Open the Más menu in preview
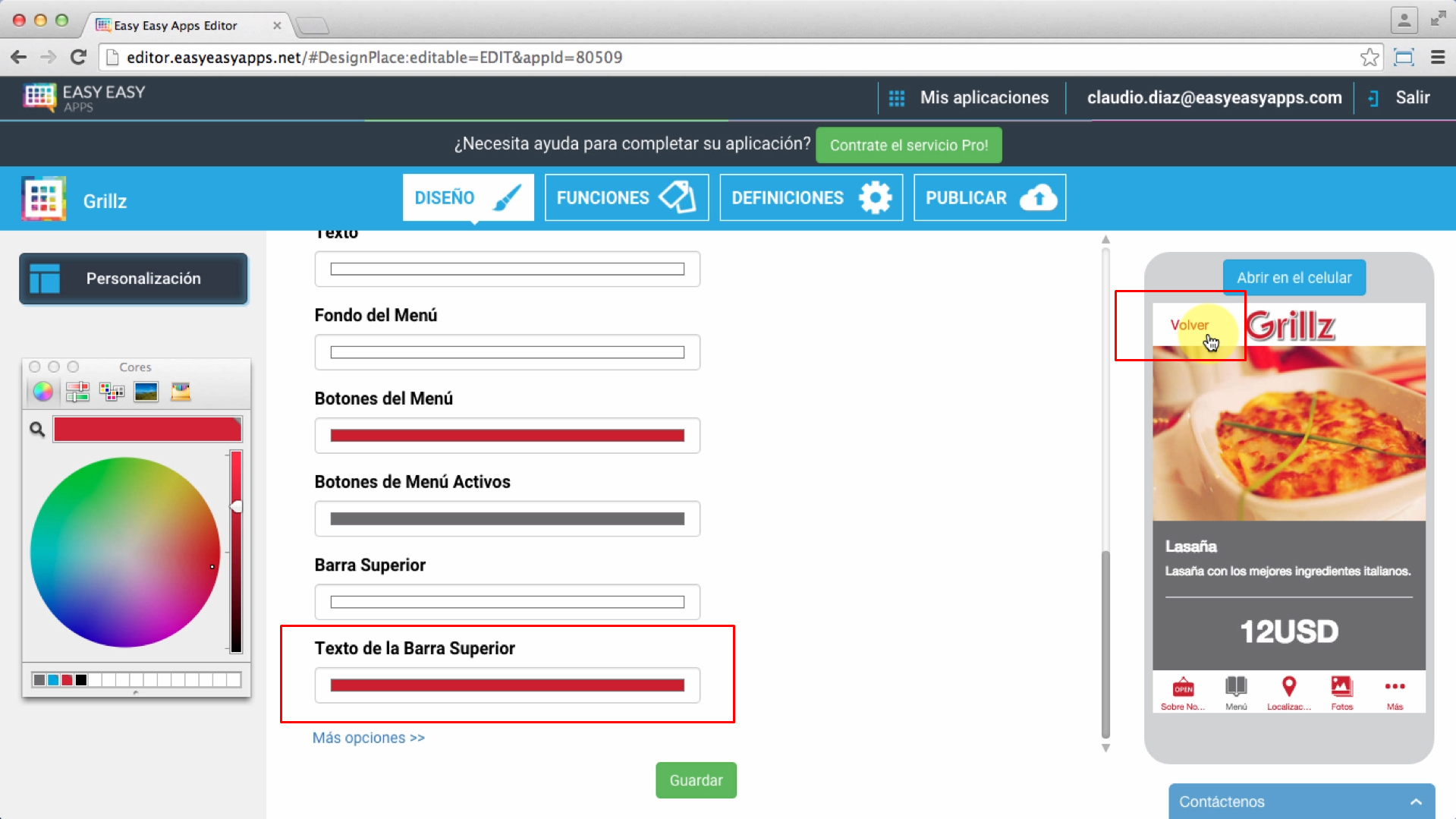This screenshot has height=819, width=1456. 1395,688
